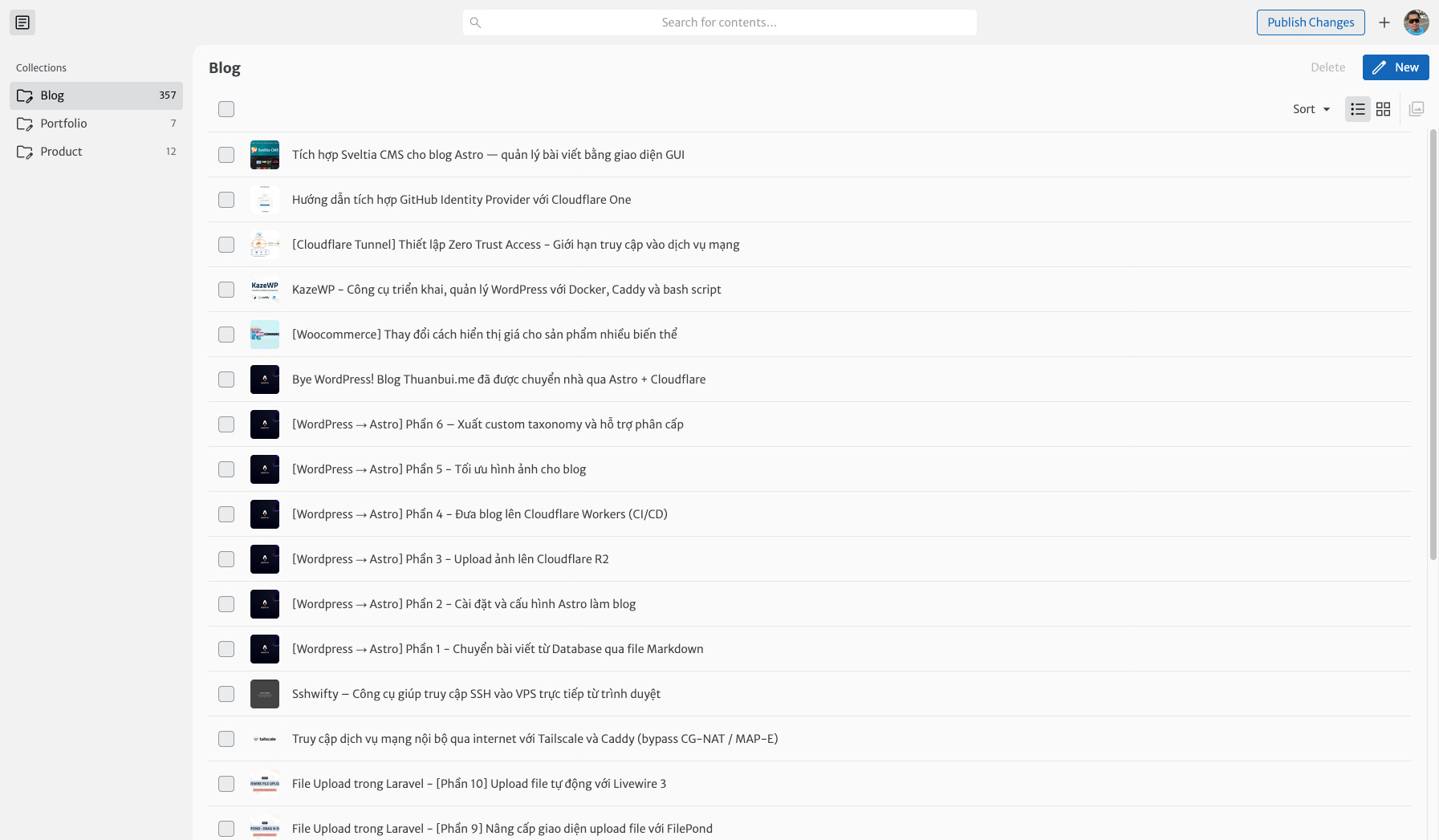This screenshot has width=1439, height=840.
Task: Open the content library icon at top left
Action: pos(22,22)
